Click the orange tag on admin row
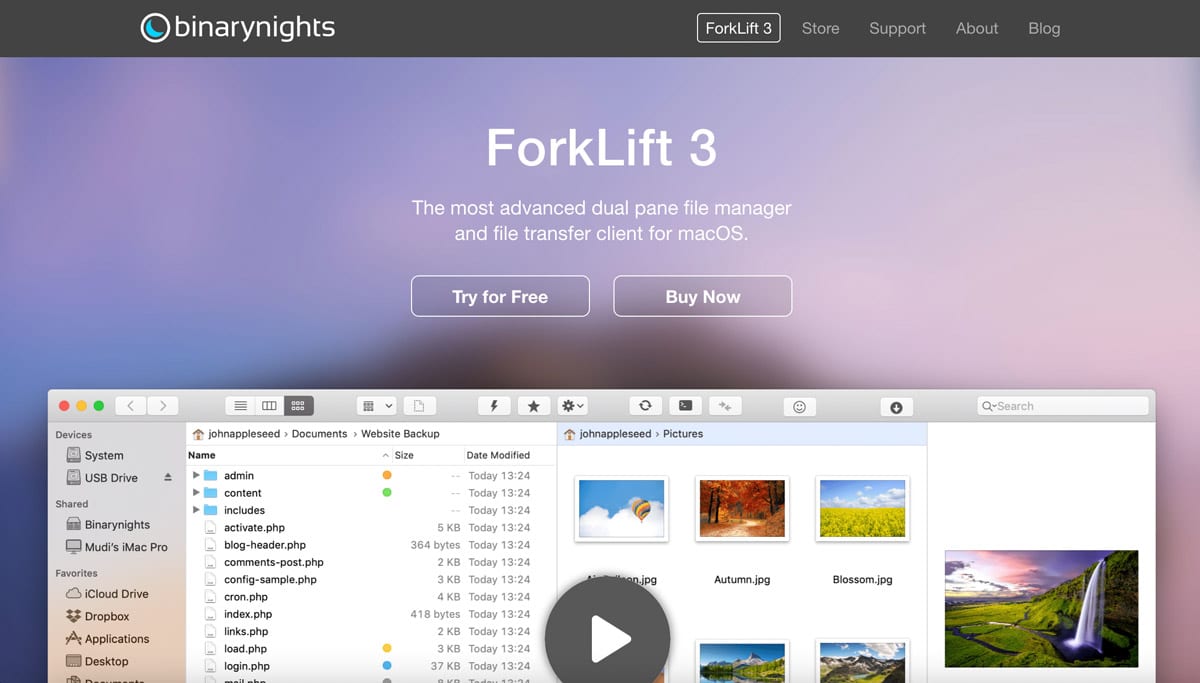 (387, 475)
